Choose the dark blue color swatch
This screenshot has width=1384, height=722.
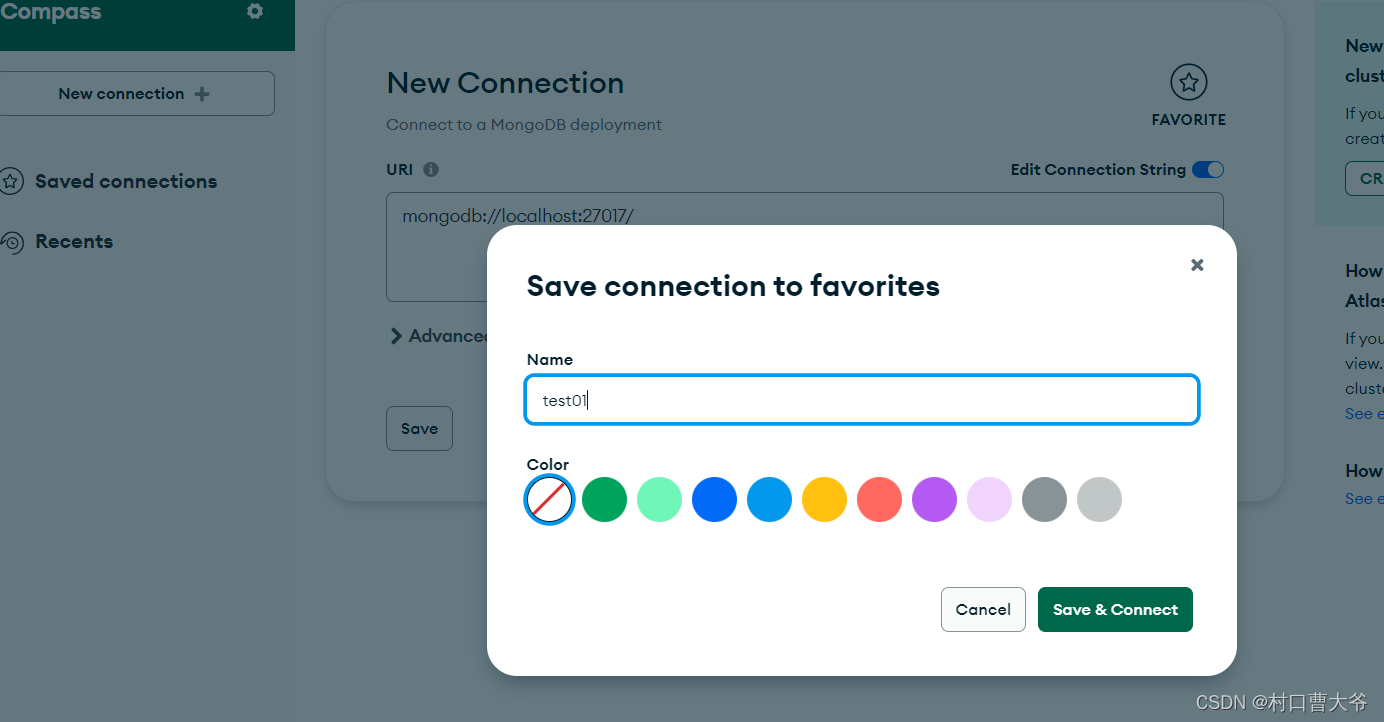click(715, 499)
